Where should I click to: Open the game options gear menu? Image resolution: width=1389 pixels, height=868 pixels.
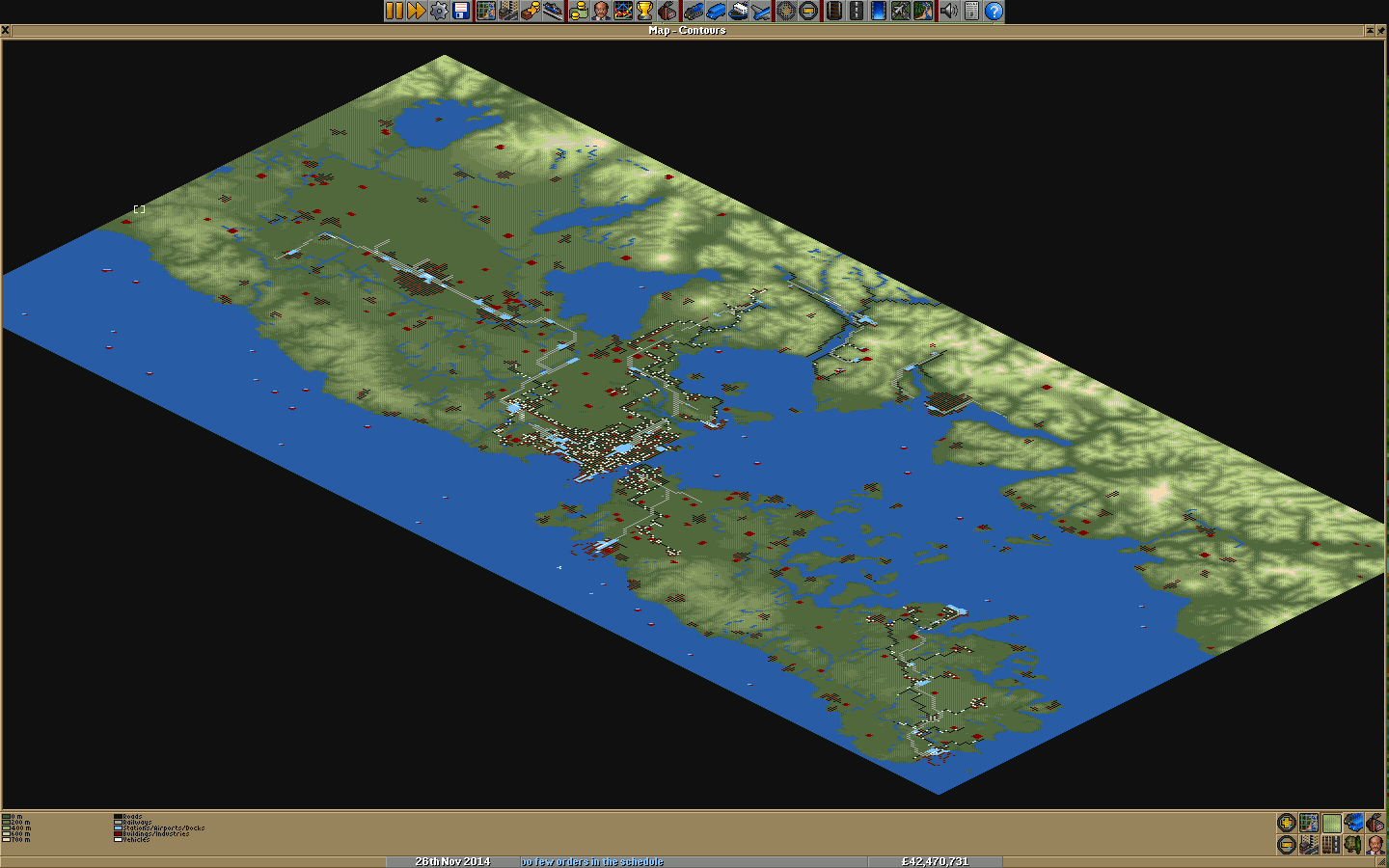point(438,11)
